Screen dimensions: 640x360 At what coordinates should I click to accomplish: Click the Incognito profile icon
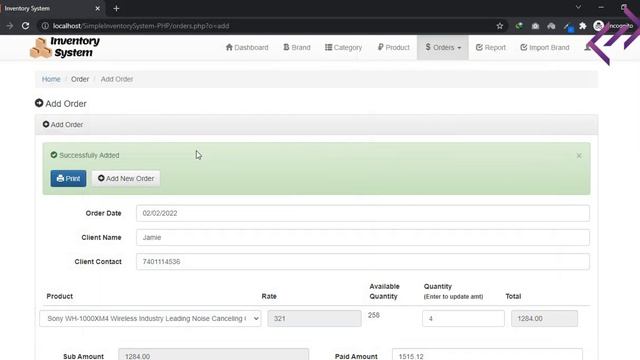(598, 26)
